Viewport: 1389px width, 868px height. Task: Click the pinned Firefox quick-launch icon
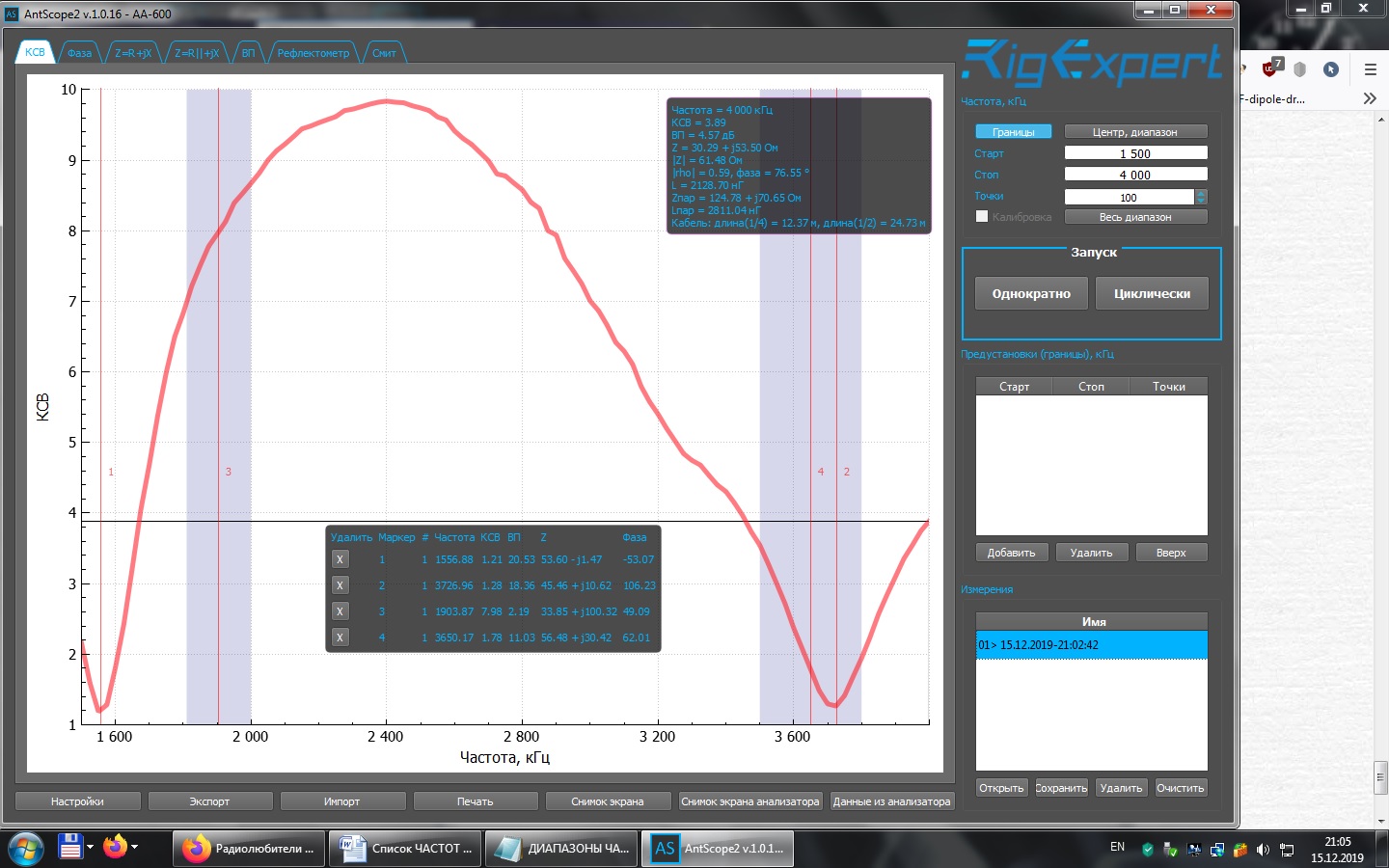pyautogui.click(x=116, y=847)
